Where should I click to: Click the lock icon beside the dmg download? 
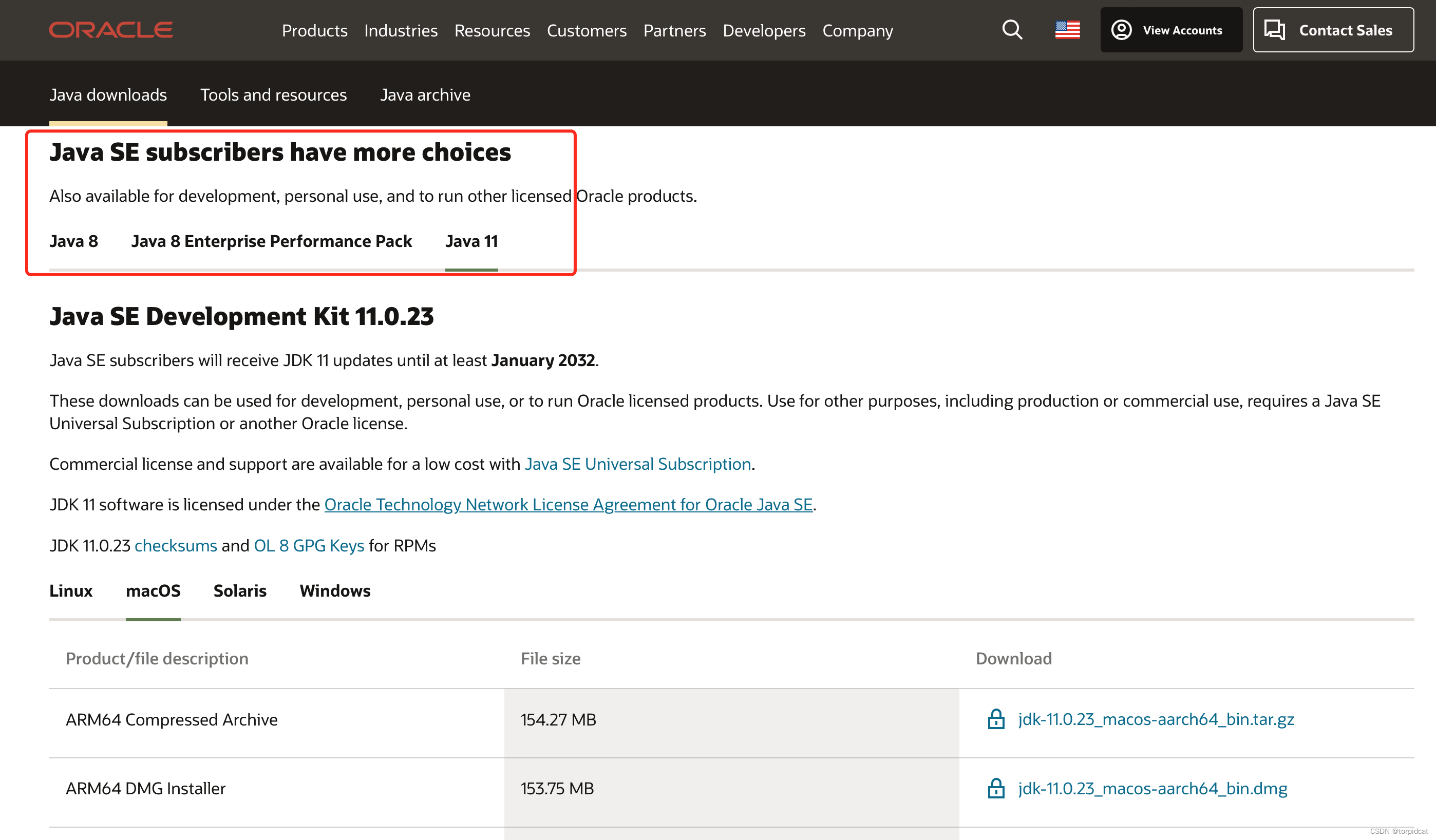click(996, 788)
